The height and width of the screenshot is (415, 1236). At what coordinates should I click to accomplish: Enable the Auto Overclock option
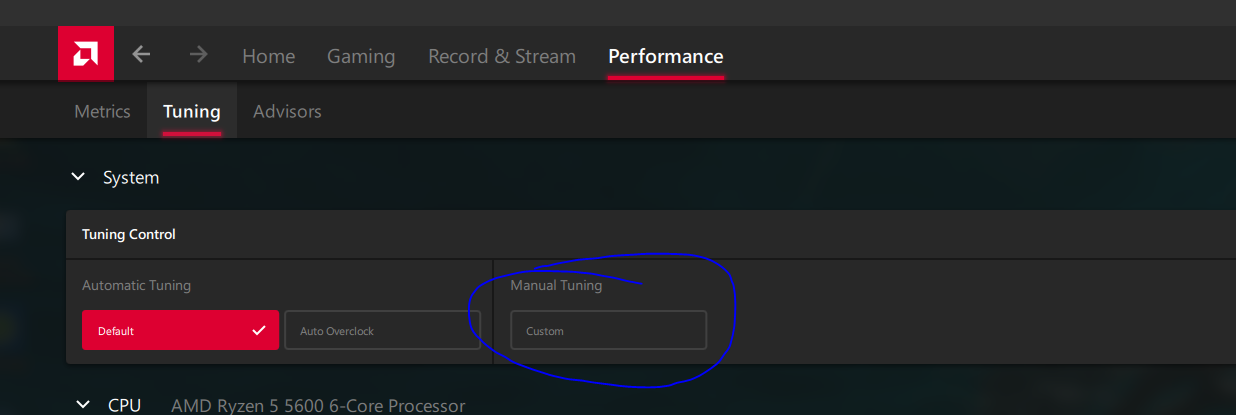pyautogui.click(x=382, y=330)
